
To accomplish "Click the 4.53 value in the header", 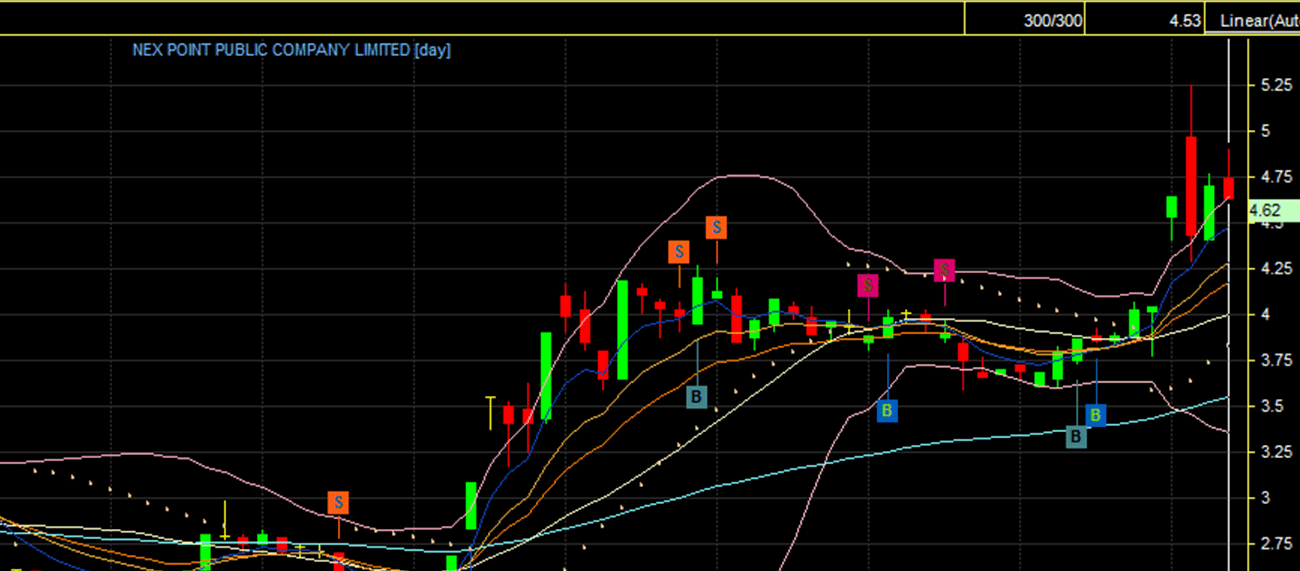I will 1144,20.
